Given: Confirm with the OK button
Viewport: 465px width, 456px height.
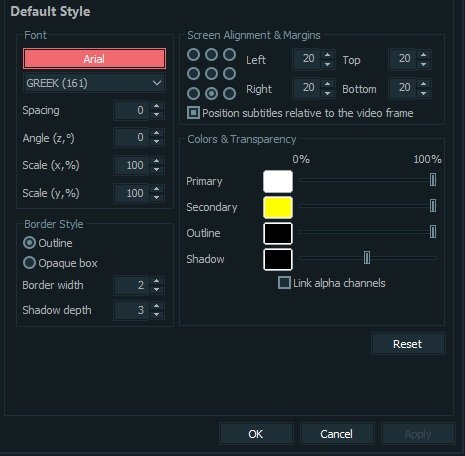Looking at the screenshot, I should pos(256,434).
